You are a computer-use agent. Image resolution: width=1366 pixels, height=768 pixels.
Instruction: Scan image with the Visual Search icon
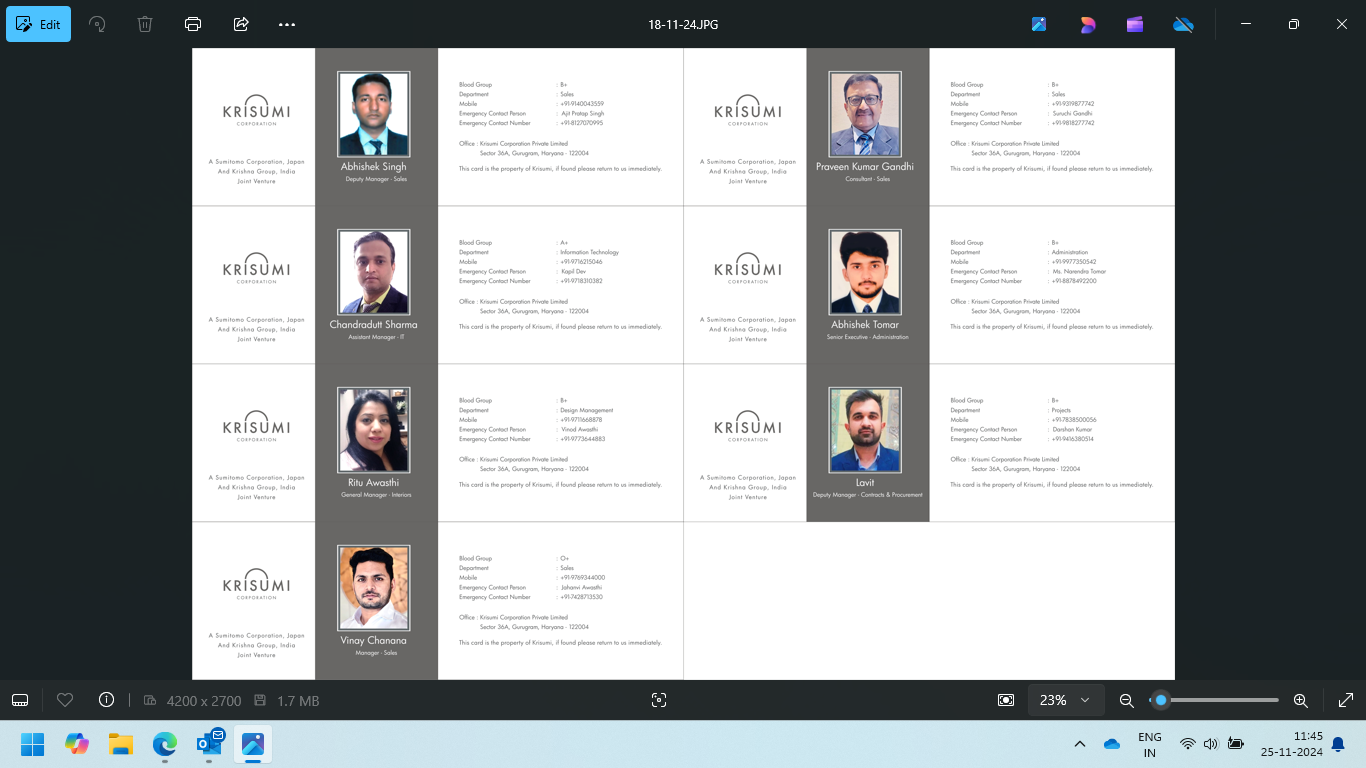658,700
